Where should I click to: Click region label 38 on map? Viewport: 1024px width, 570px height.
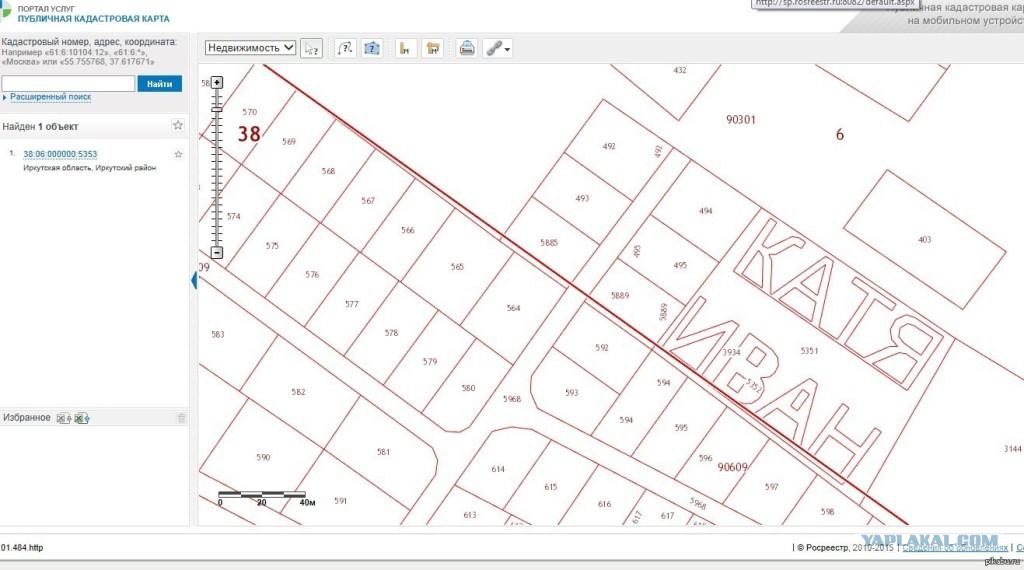[249, 134]
